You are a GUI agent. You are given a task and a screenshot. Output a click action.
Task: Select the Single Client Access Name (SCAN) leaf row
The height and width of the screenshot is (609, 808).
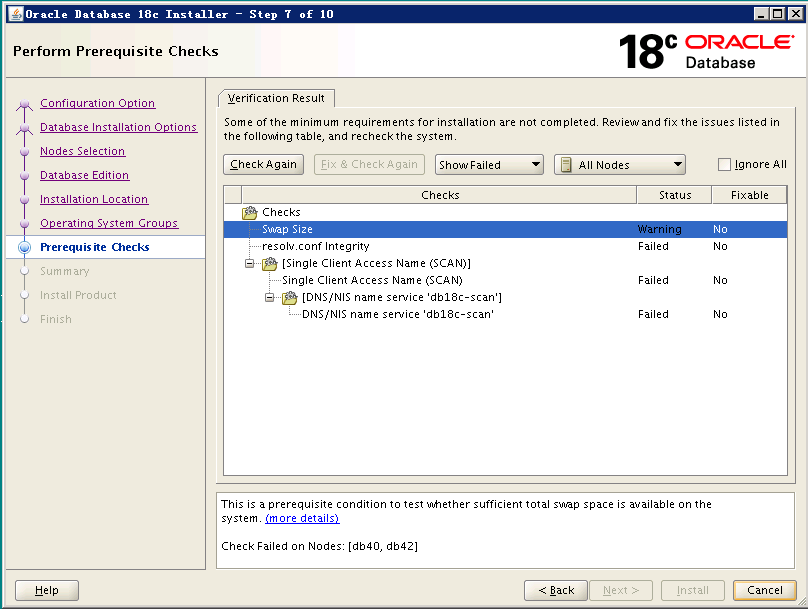(x=505, y=280)
